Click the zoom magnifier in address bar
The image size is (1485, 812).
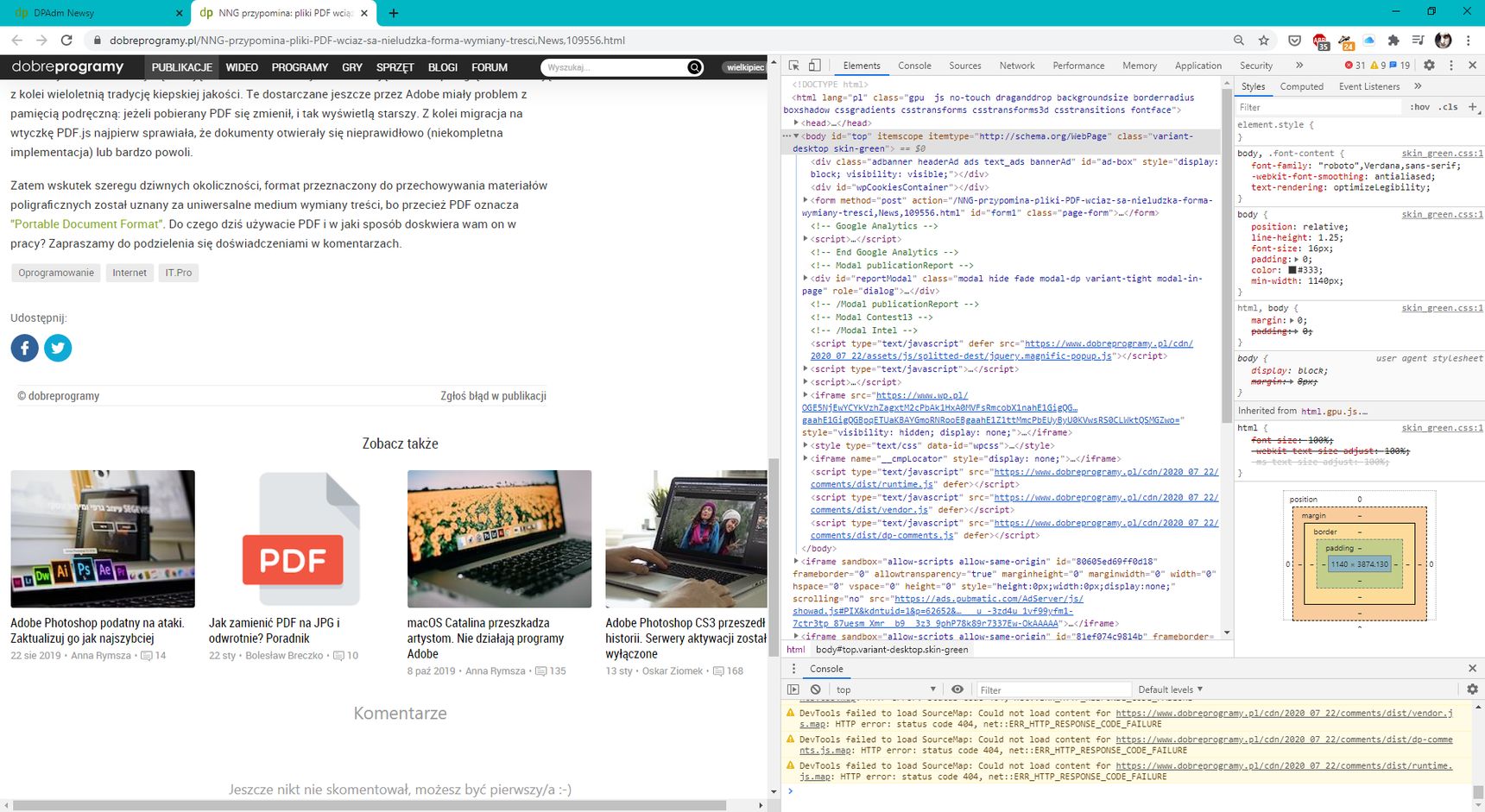coord(1239,40)
